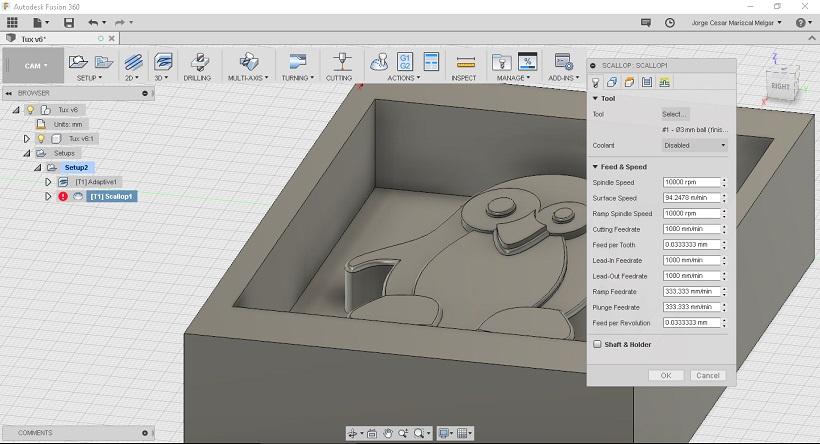Click the RIGHT face of the view cube
Viewport: 820px width, 444px height.
(x=780, y=86)
